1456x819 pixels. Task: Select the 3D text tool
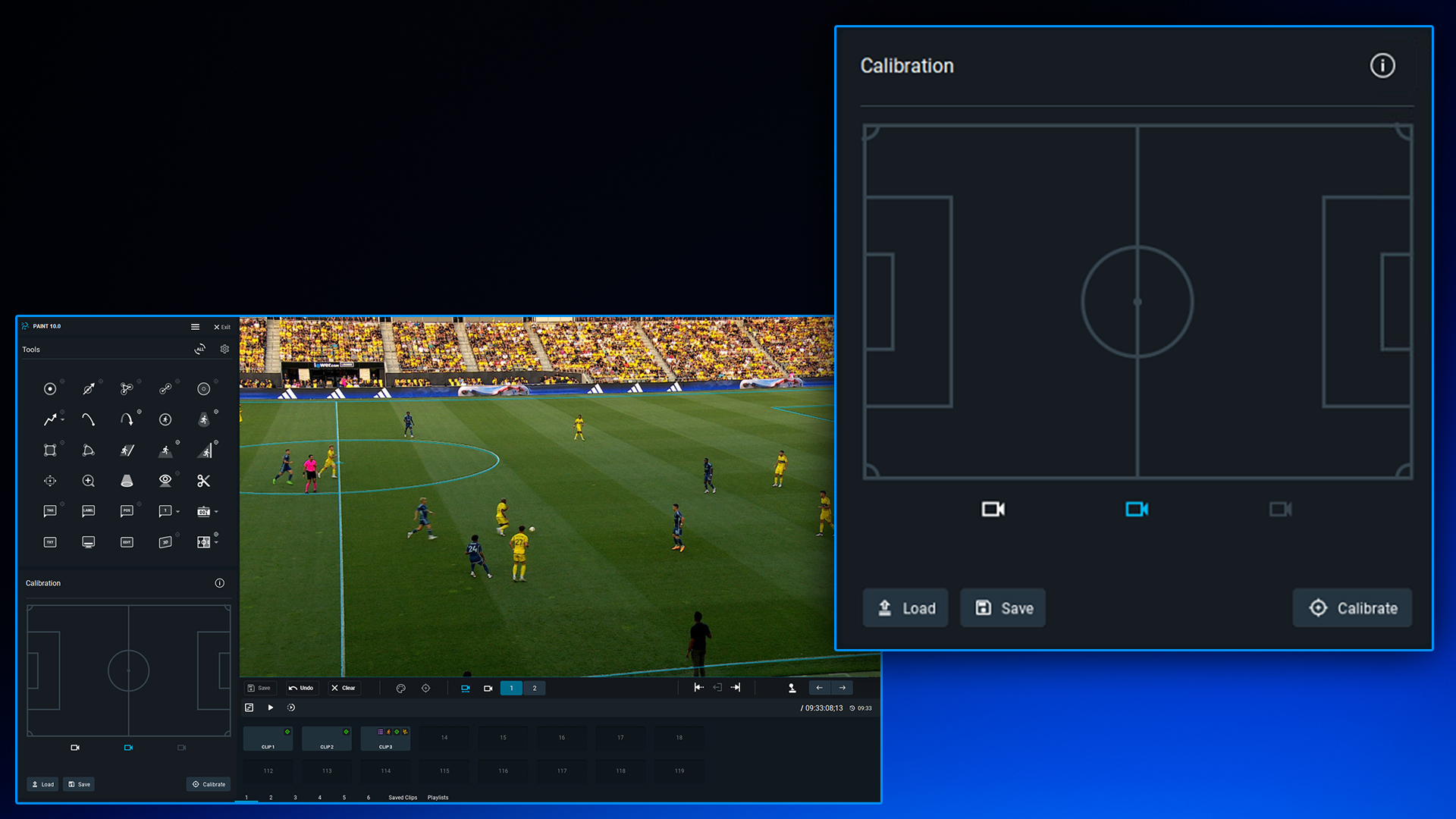[165, 542]
